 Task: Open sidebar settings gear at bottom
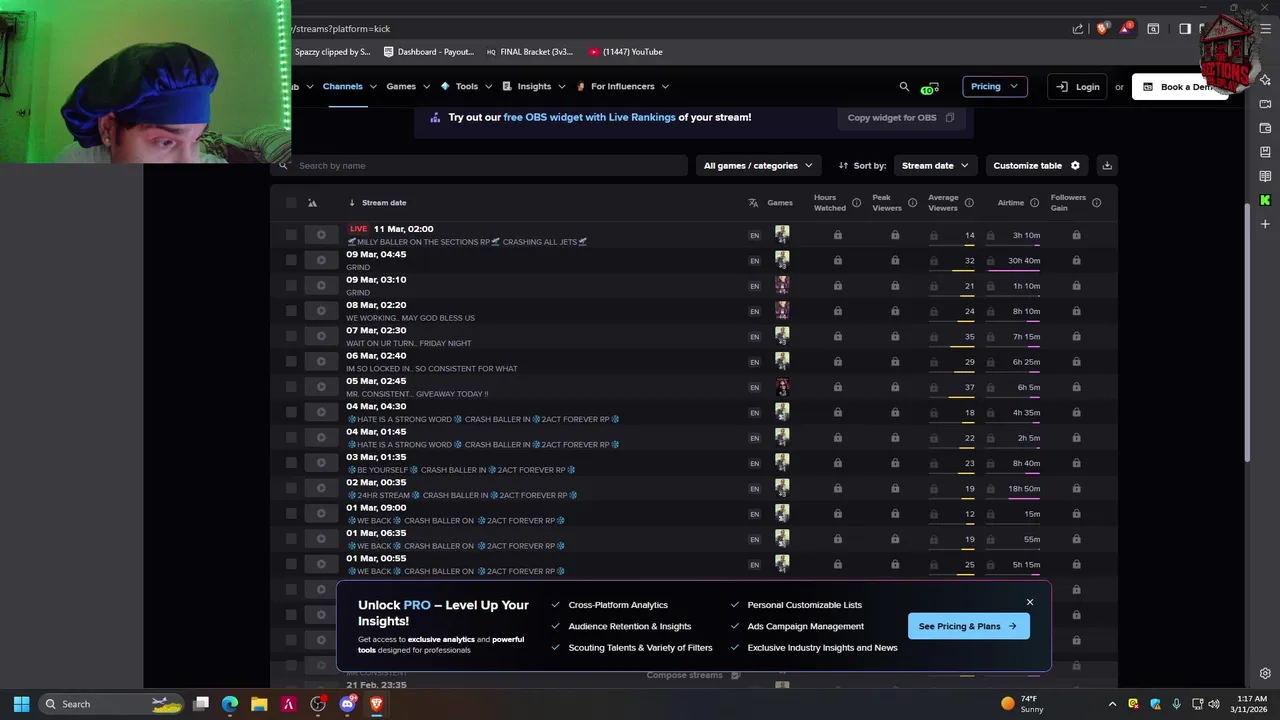pos(1265,674)
